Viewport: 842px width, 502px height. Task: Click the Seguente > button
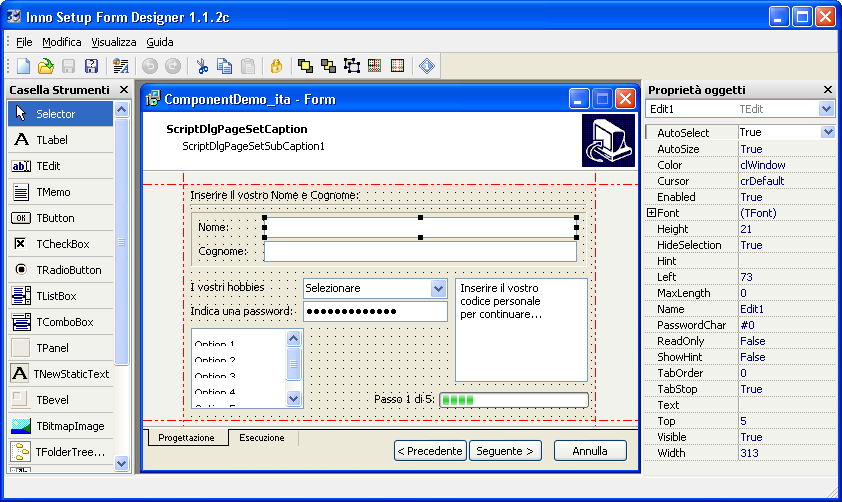point(505,451)
